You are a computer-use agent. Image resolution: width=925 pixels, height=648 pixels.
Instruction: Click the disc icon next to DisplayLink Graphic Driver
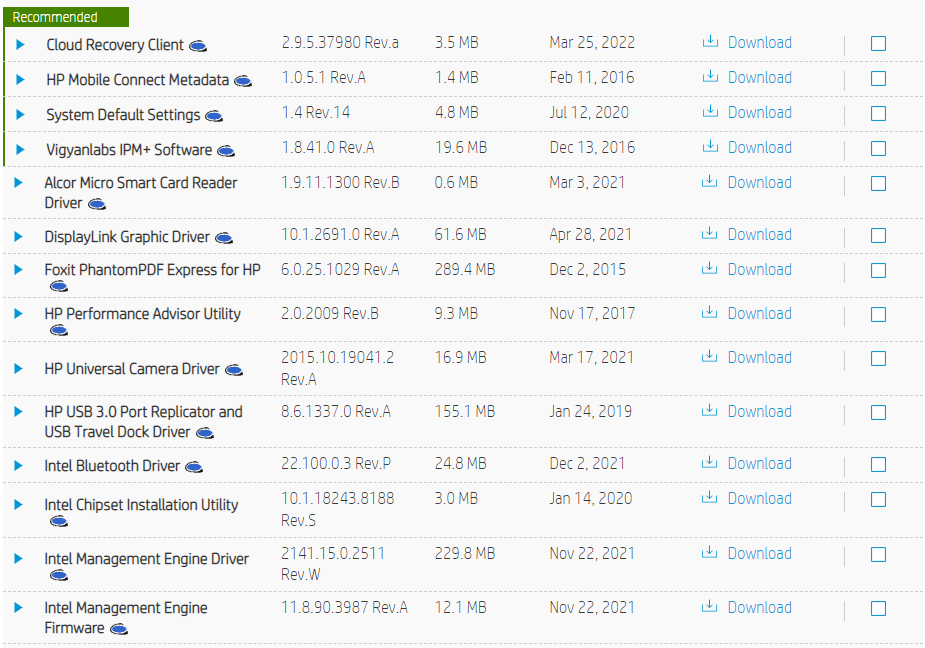224,238
